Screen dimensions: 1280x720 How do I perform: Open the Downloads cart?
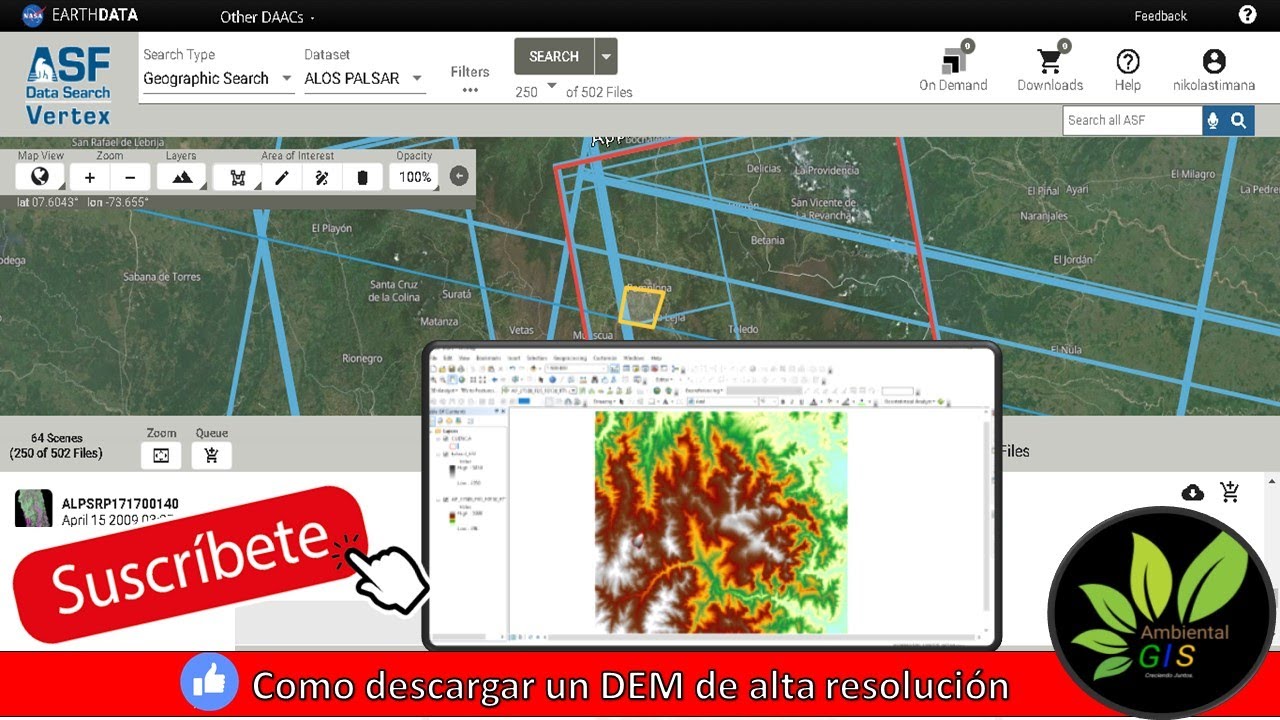click(x=1050, y=67)
